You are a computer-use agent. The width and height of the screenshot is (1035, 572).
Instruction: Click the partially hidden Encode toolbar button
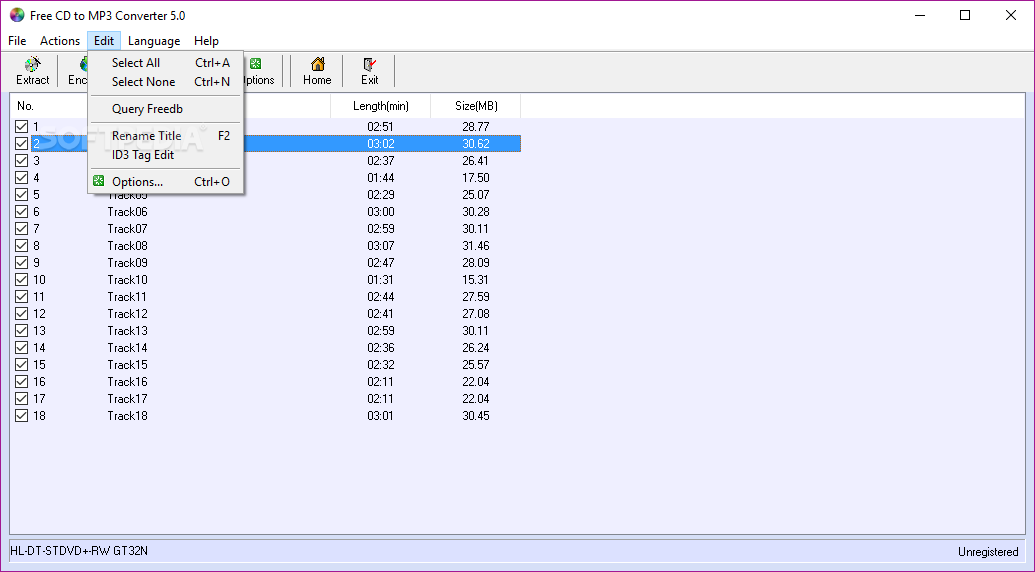pos(77,71)
